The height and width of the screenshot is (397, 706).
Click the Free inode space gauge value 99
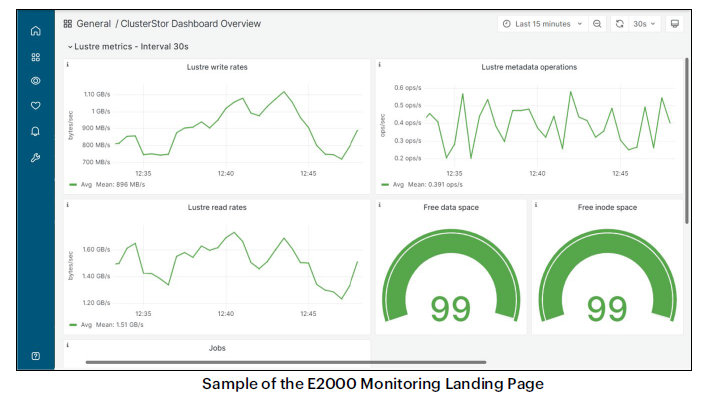click(x=607, y=309)
